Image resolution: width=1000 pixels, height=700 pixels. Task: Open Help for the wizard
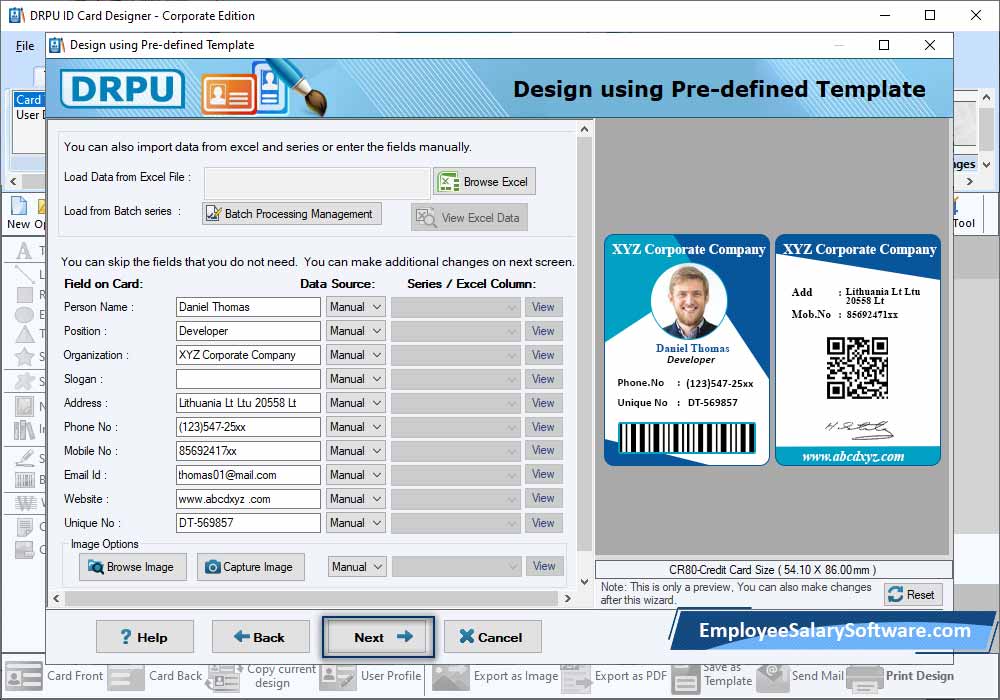(x=145, y=637)
